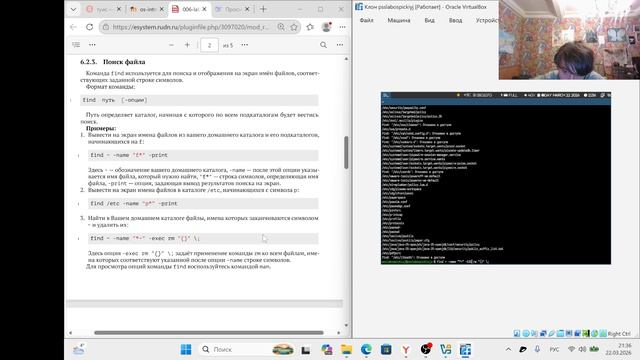The image size is (640, 360).
Task: Open the browser profile avatar
Action: pyautogui.click(x=326, y=27)
